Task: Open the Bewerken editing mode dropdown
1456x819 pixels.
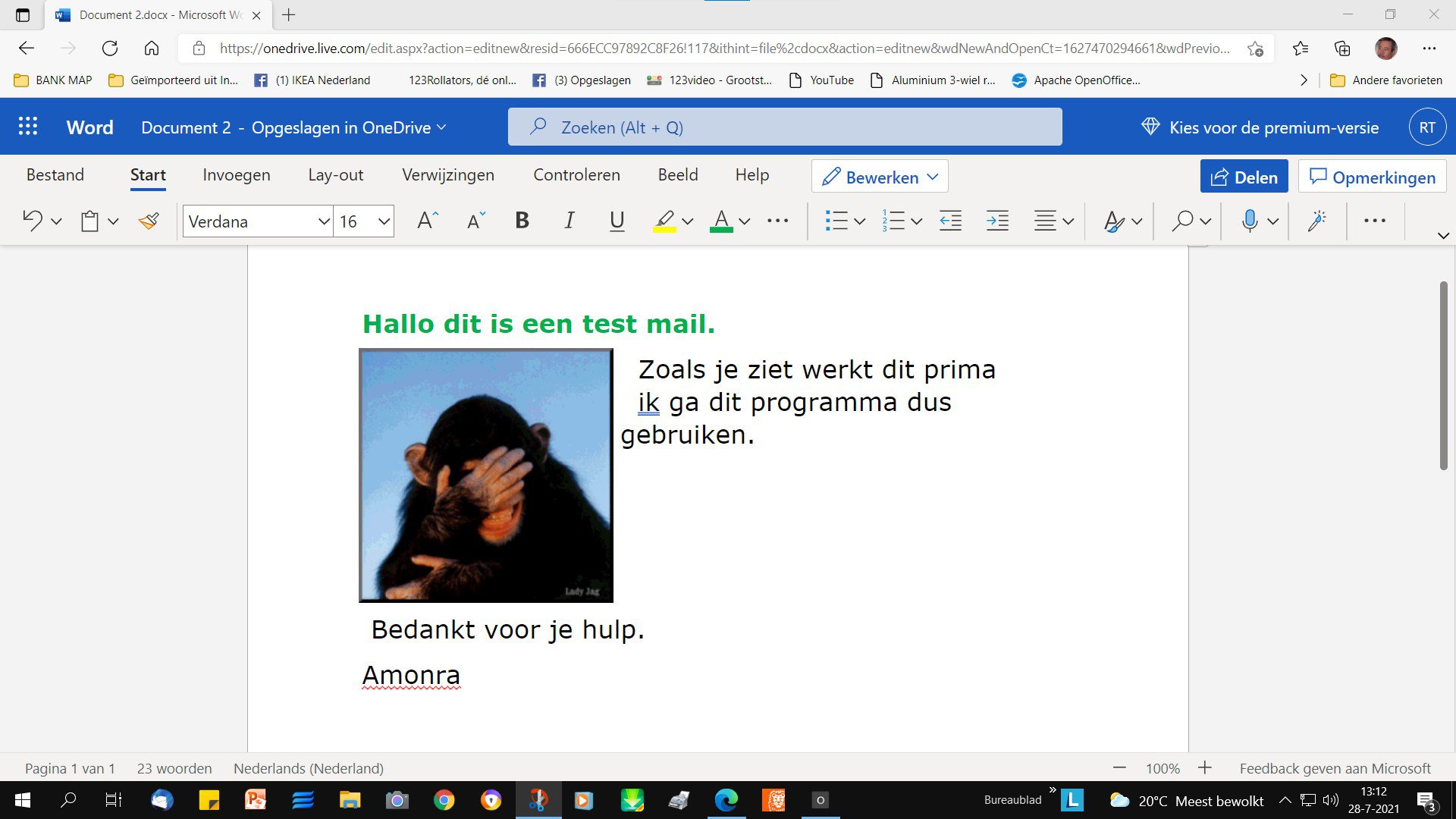Action: pos(880,177)
